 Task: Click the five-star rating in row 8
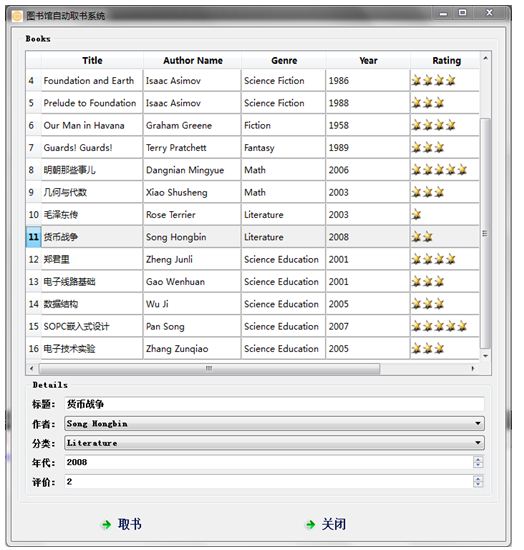tap(439, 170)
